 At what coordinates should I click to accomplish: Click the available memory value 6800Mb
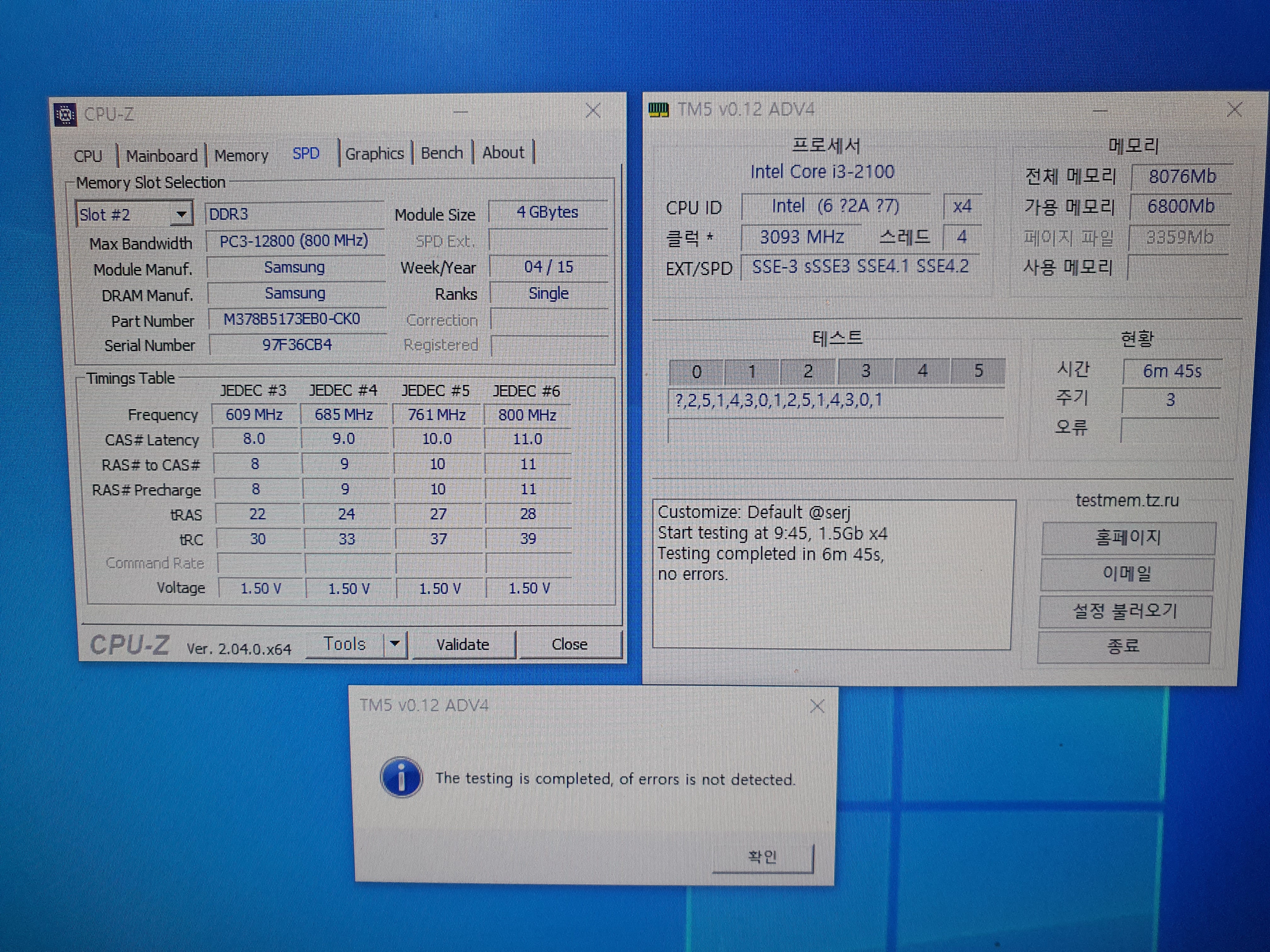tap(1181, 207)
